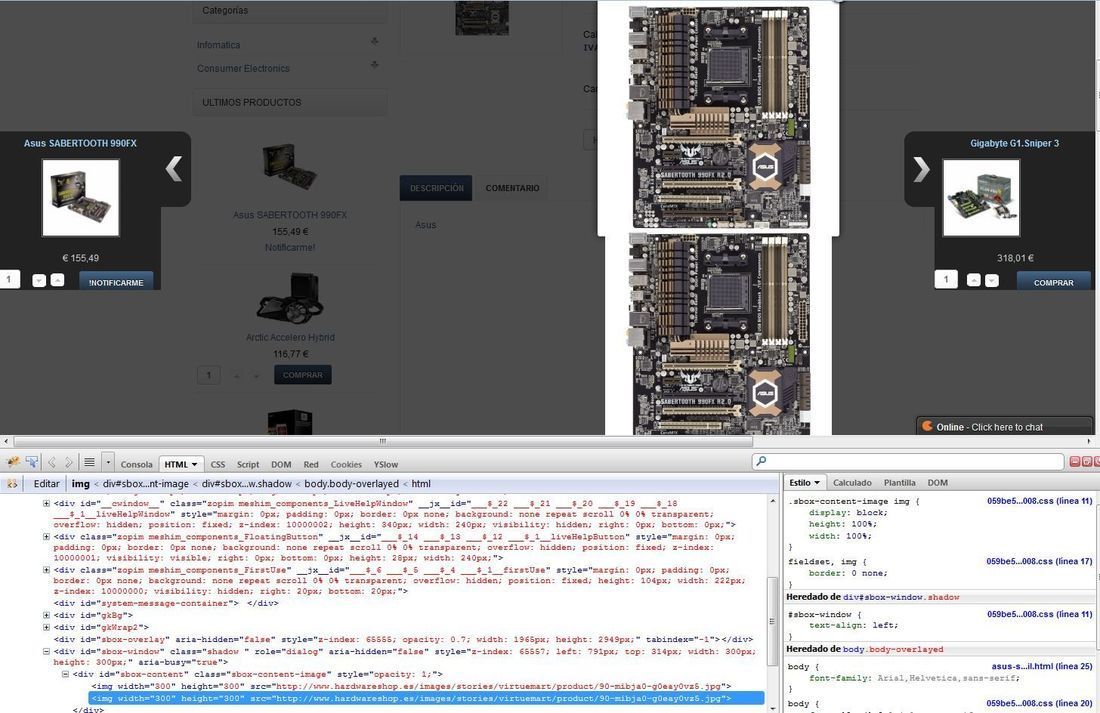This screenshot has width=1100, height=713.
Task: Select the html breadcrumb node
Action: coord(421,484)
